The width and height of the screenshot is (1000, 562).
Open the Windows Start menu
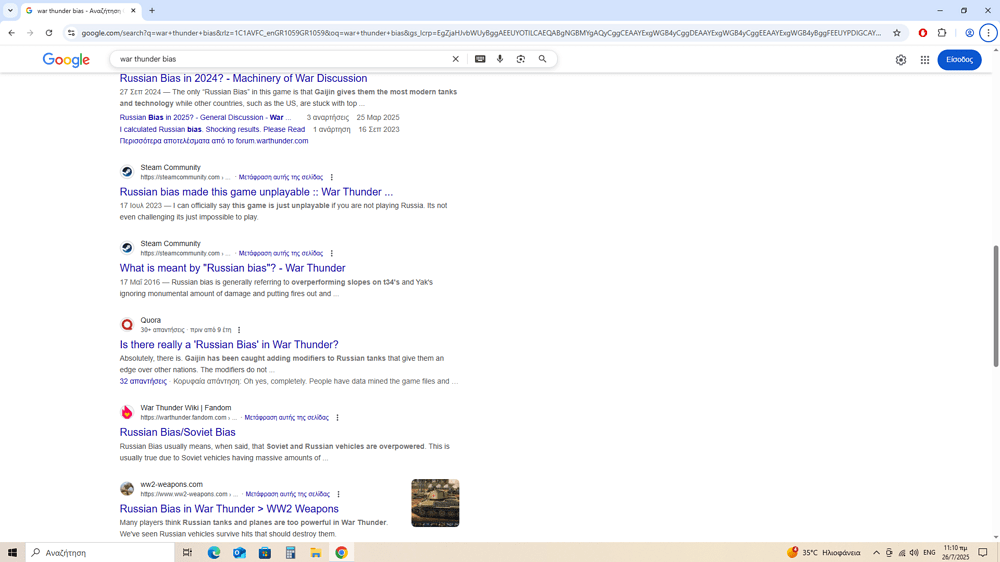click(x=12, y=552)
